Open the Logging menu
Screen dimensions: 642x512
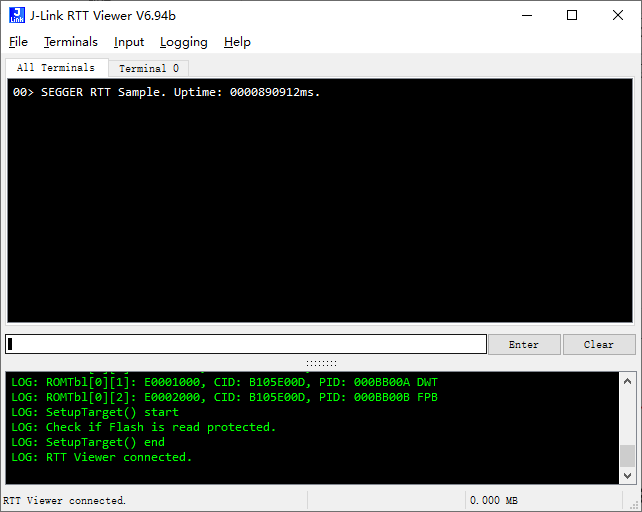click(183, 42)
